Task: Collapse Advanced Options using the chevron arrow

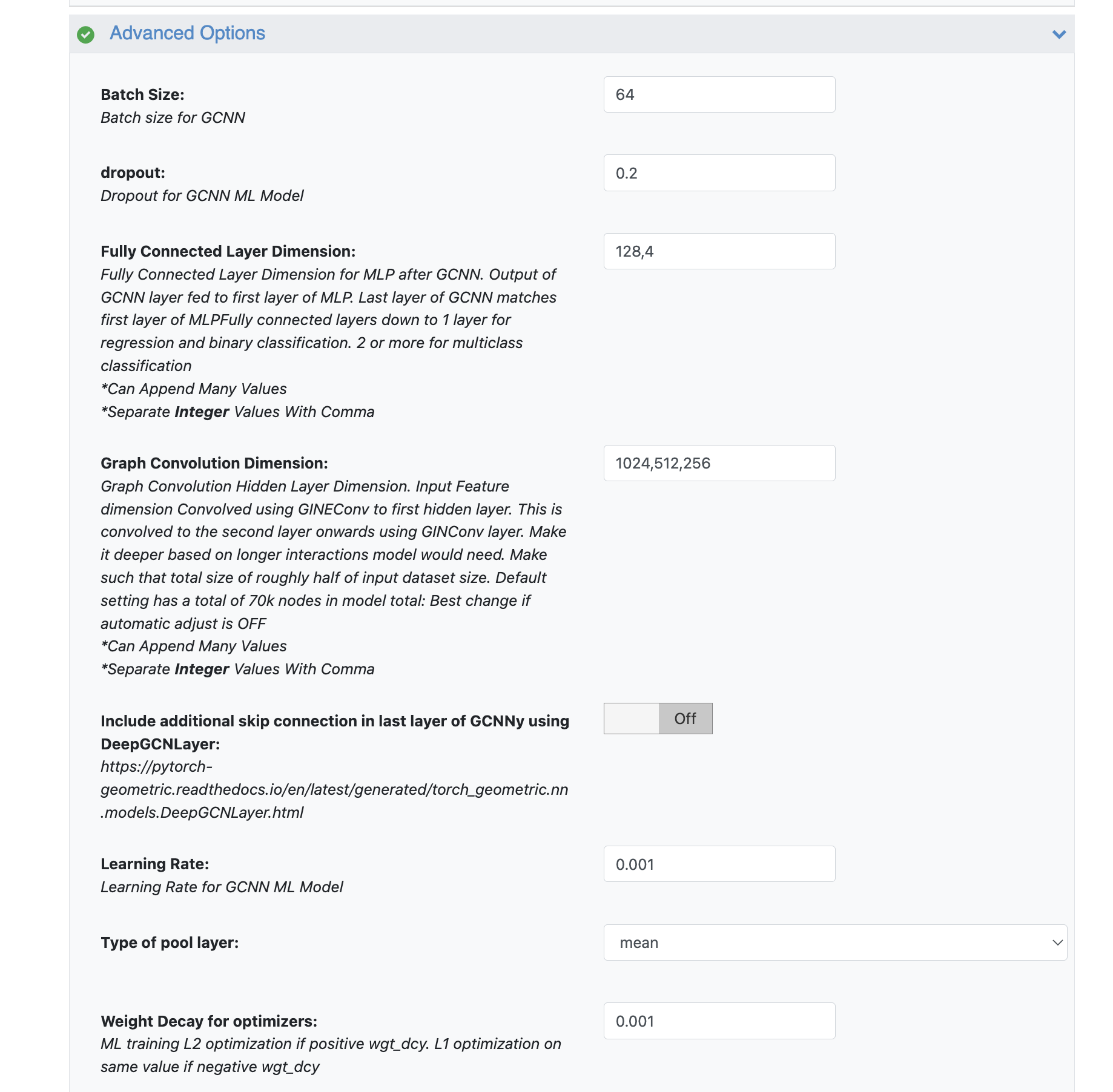Action: (x=1059, y=35)
